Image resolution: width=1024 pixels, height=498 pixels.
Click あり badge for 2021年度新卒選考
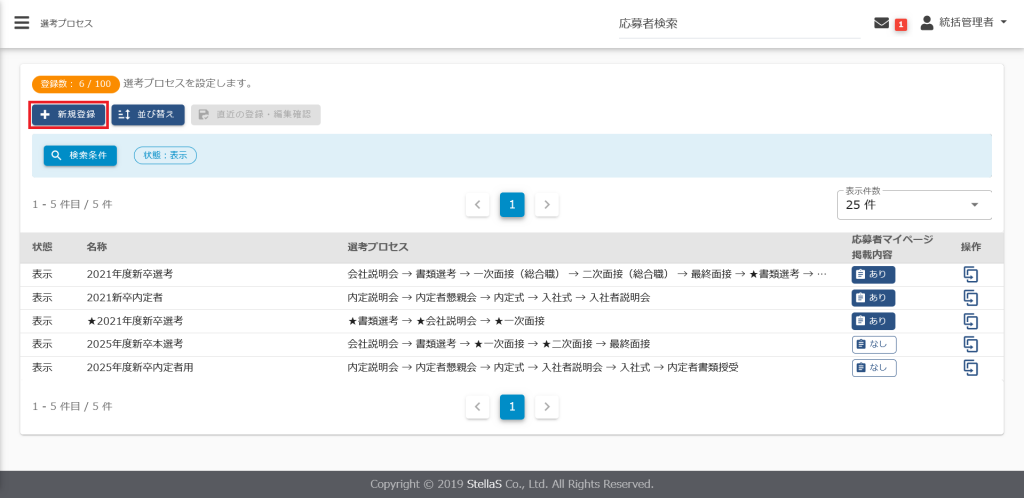[x=873, y=275]
